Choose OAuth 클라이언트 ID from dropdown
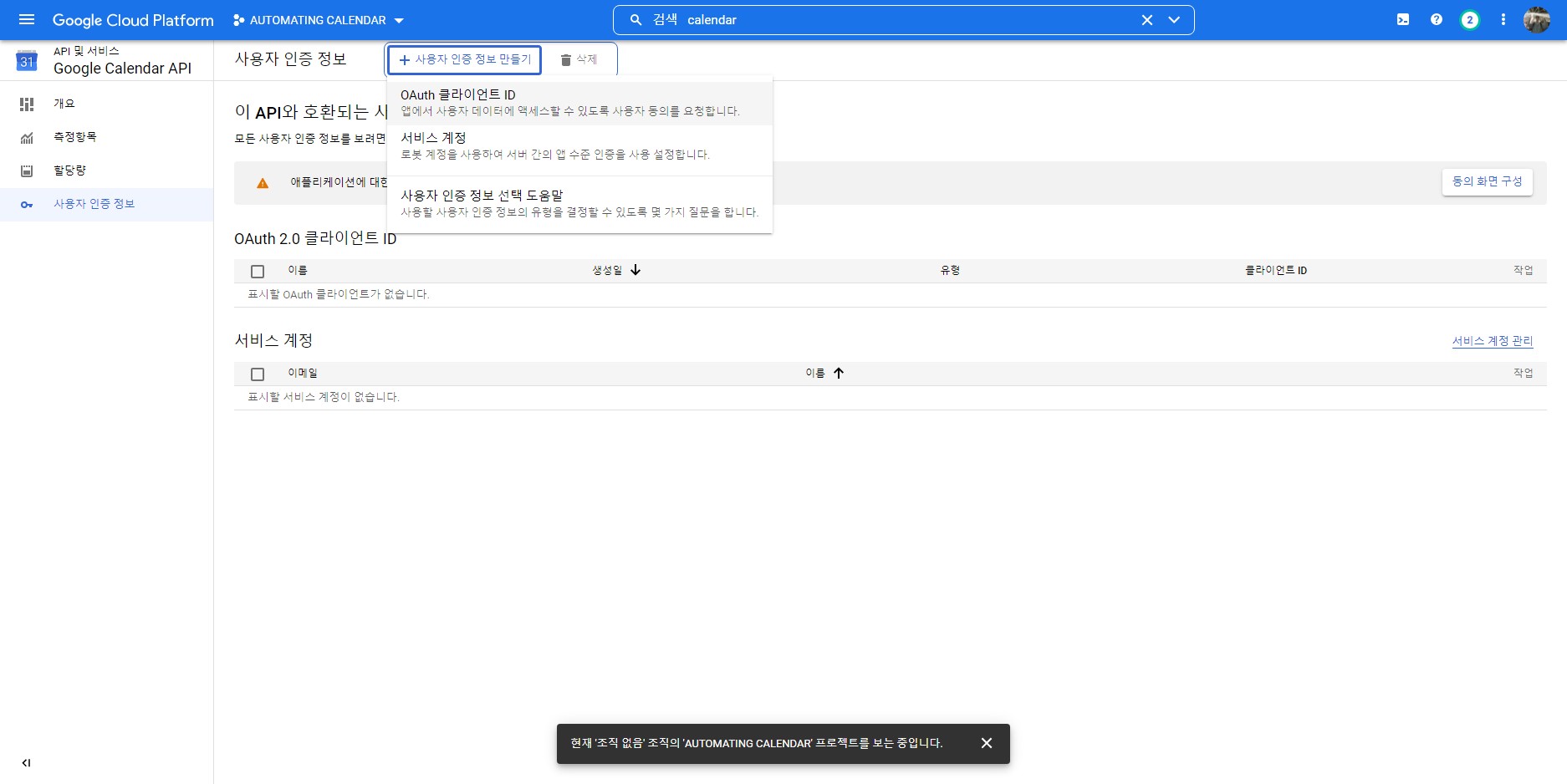The image size is (1567, 784). tap(579, 103)
